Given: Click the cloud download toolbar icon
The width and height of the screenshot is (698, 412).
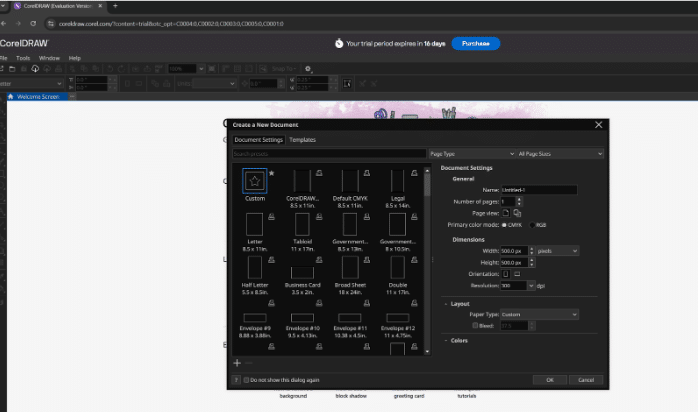Looking at the screenshot, I should point(35,69).
